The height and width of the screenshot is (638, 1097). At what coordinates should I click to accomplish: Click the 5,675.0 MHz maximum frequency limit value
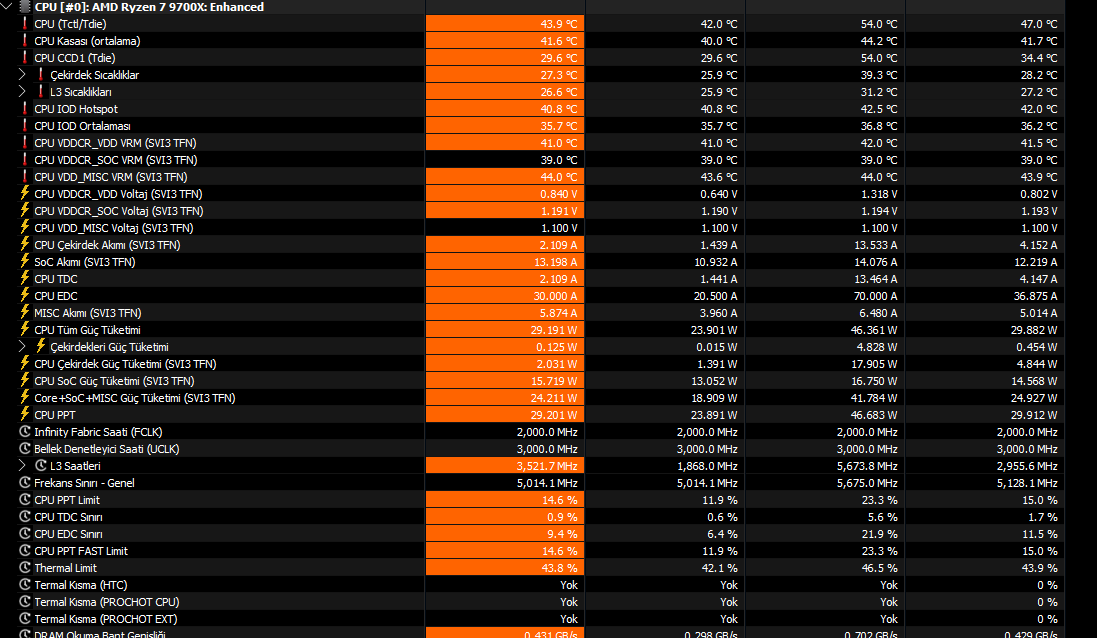coord(867,483)
